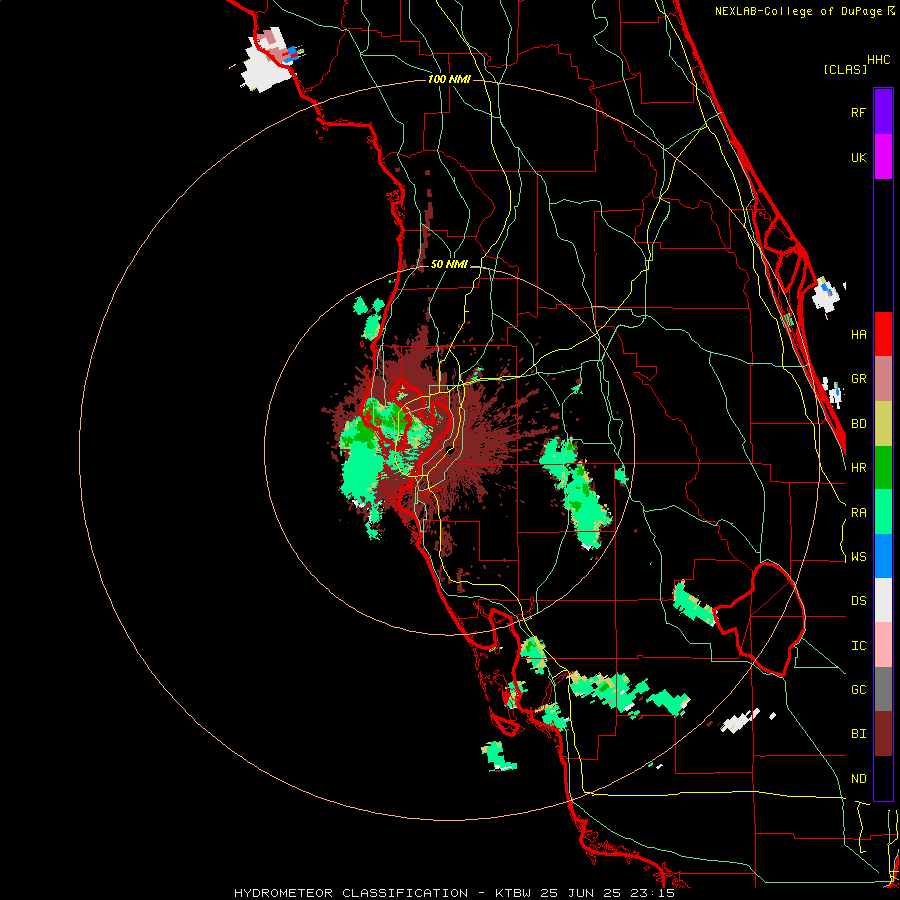
Task: Click the "HHC" product code text
Action: click(879, 60)
